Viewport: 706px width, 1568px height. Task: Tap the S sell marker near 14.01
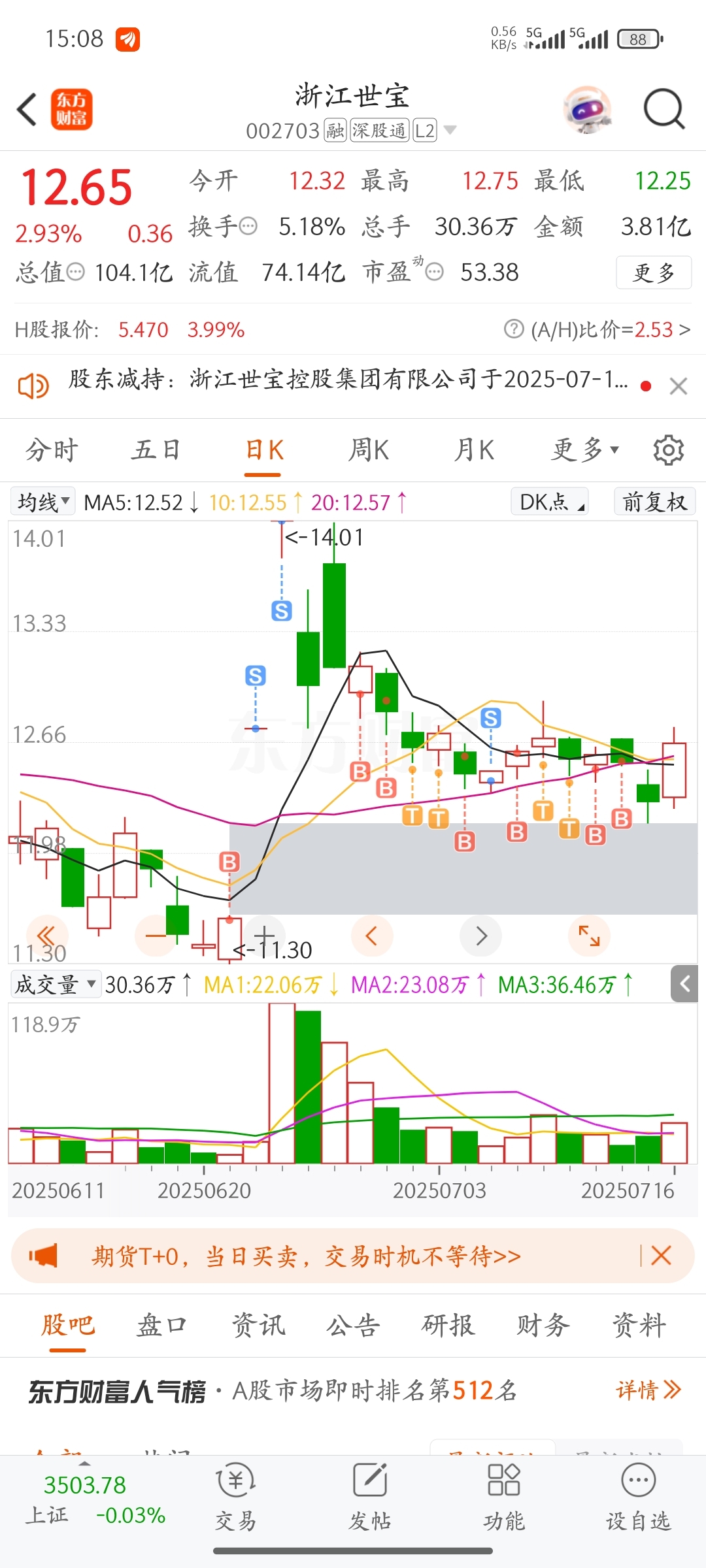282,612
